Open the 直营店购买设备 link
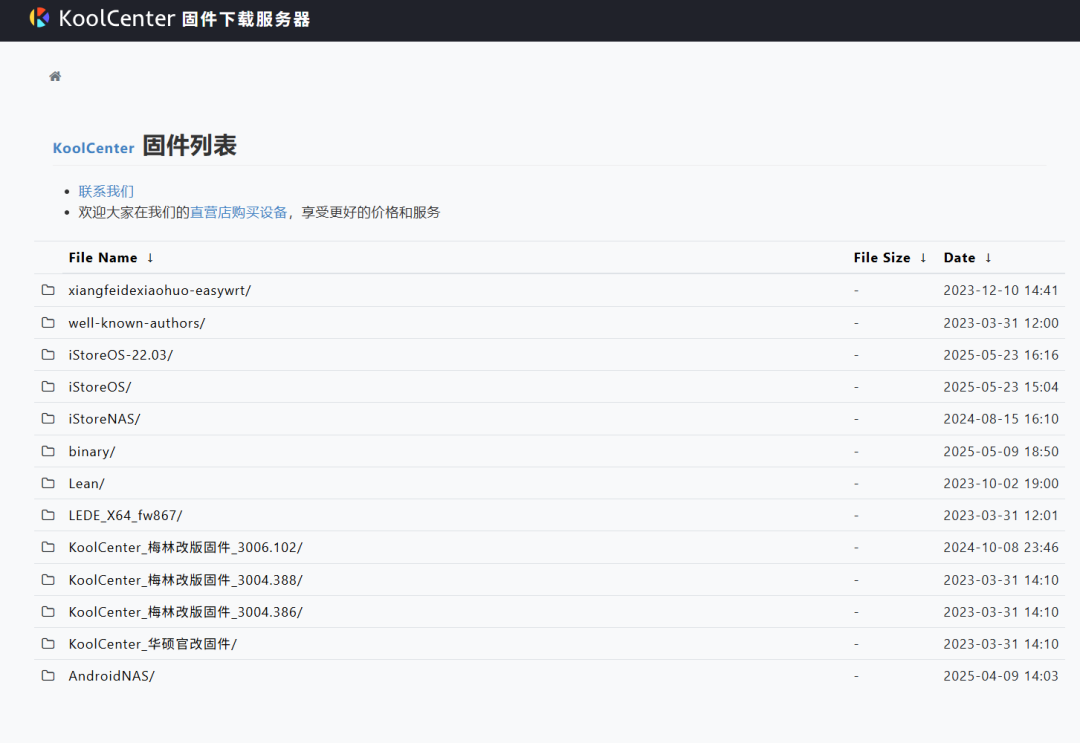Viewport: 1080px width, 743px height. click(x=238, y=212)
